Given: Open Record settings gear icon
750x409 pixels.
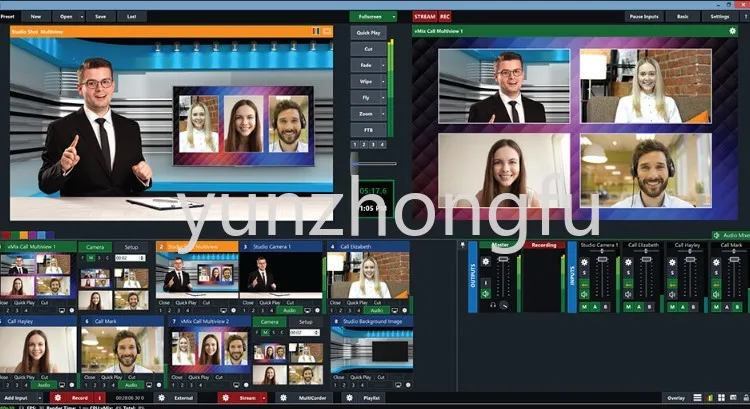Looking at the screenshot, I should click(x=57, y=398).
